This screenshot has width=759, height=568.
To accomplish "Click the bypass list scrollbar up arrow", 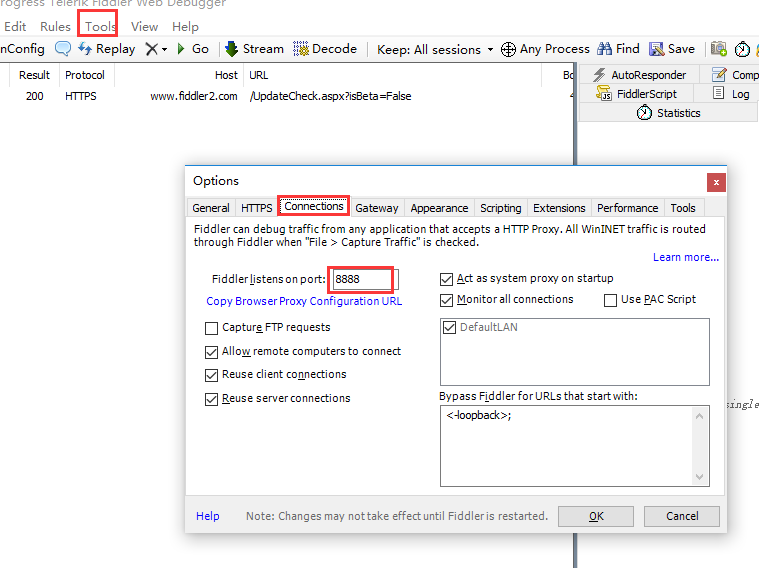I will click(x=699, y=416).
